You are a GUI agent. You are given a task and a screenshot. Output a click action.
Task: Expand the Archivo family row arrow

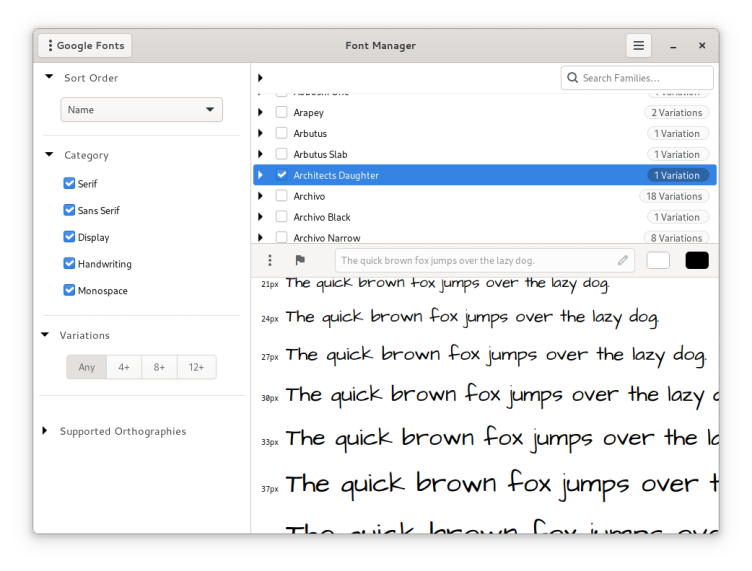tap(261, 196)
